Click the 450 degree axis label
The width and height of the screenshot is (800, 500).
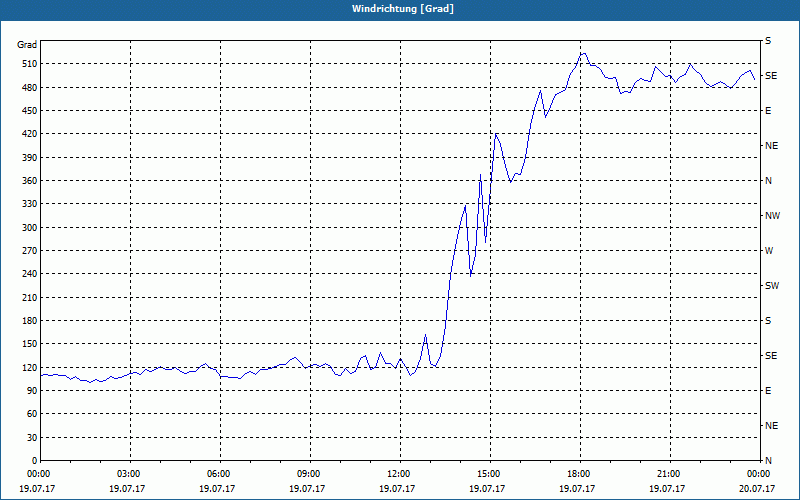(x=29, y=111)
